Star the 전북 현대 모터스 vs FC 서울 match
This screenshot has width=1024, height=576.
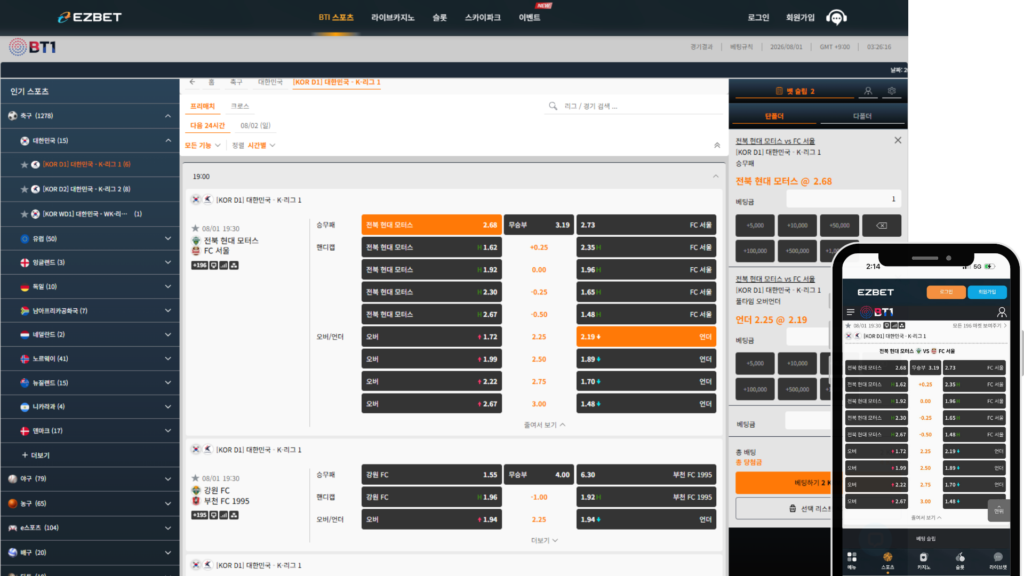[195, 229]
